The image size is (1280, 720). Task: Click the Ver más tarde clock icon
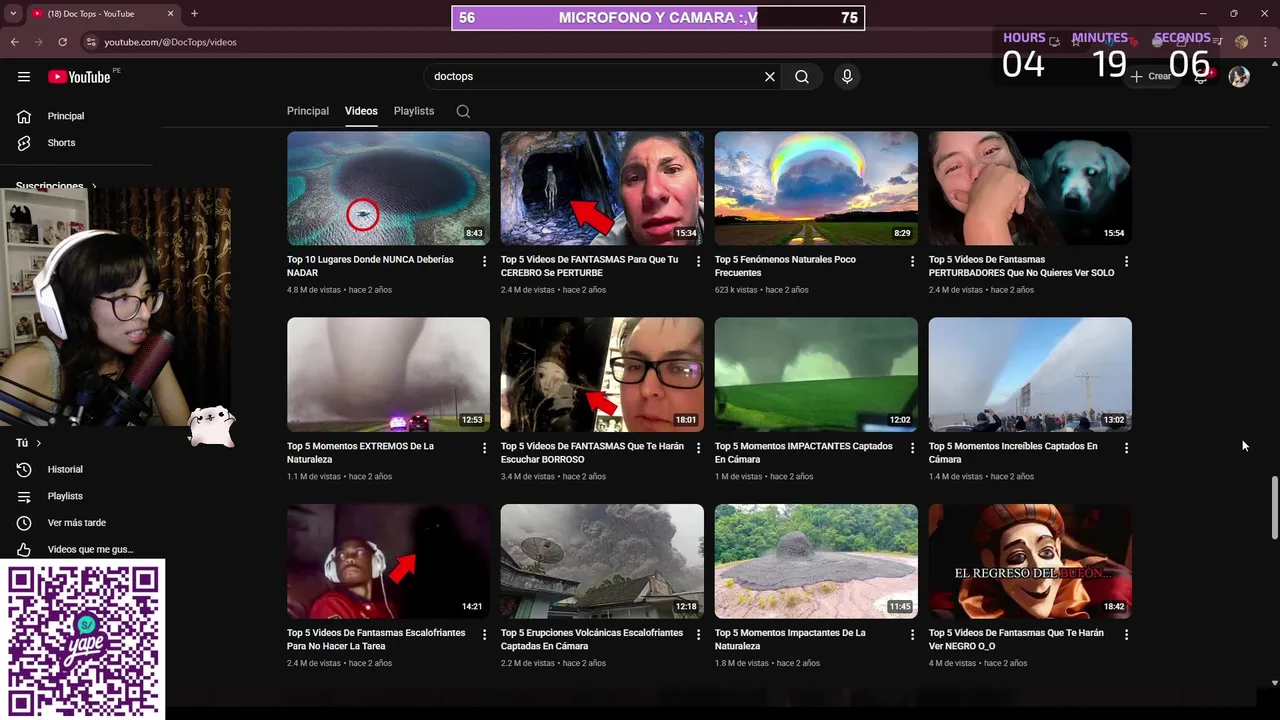(24, 523)
